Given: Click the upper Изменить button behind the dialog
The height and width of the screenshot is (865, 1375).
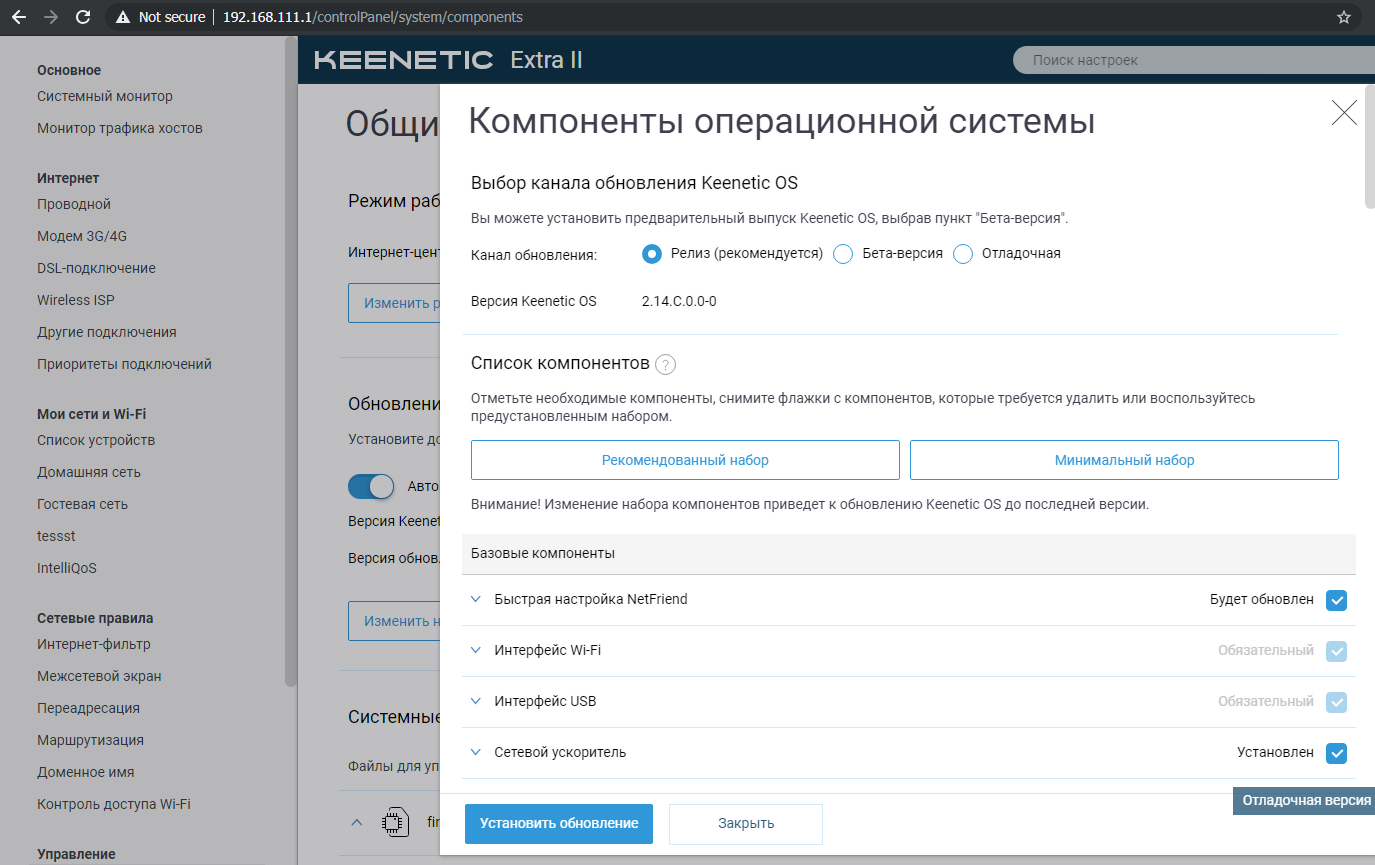Looking at the screenshot, I should point(394,303).
